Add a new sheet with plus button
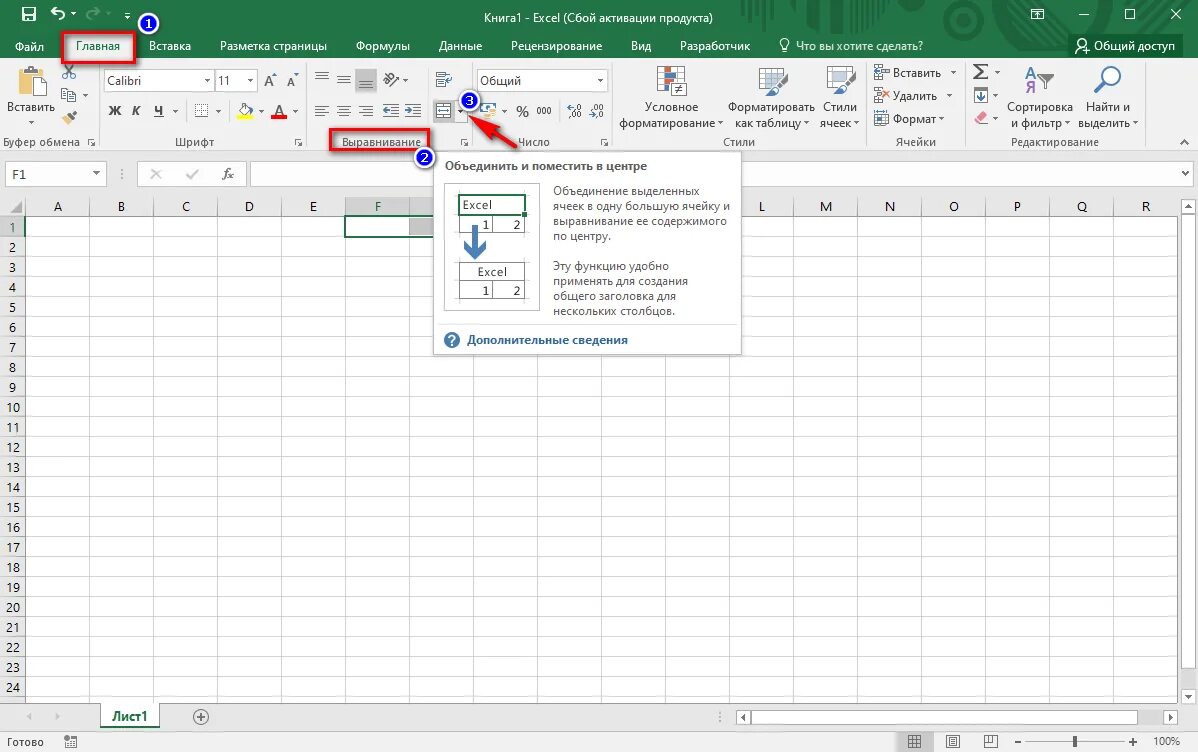Image resolution: width=1198 pixels, height=752 pixels. pyautogui.click(x=201, y=717)
